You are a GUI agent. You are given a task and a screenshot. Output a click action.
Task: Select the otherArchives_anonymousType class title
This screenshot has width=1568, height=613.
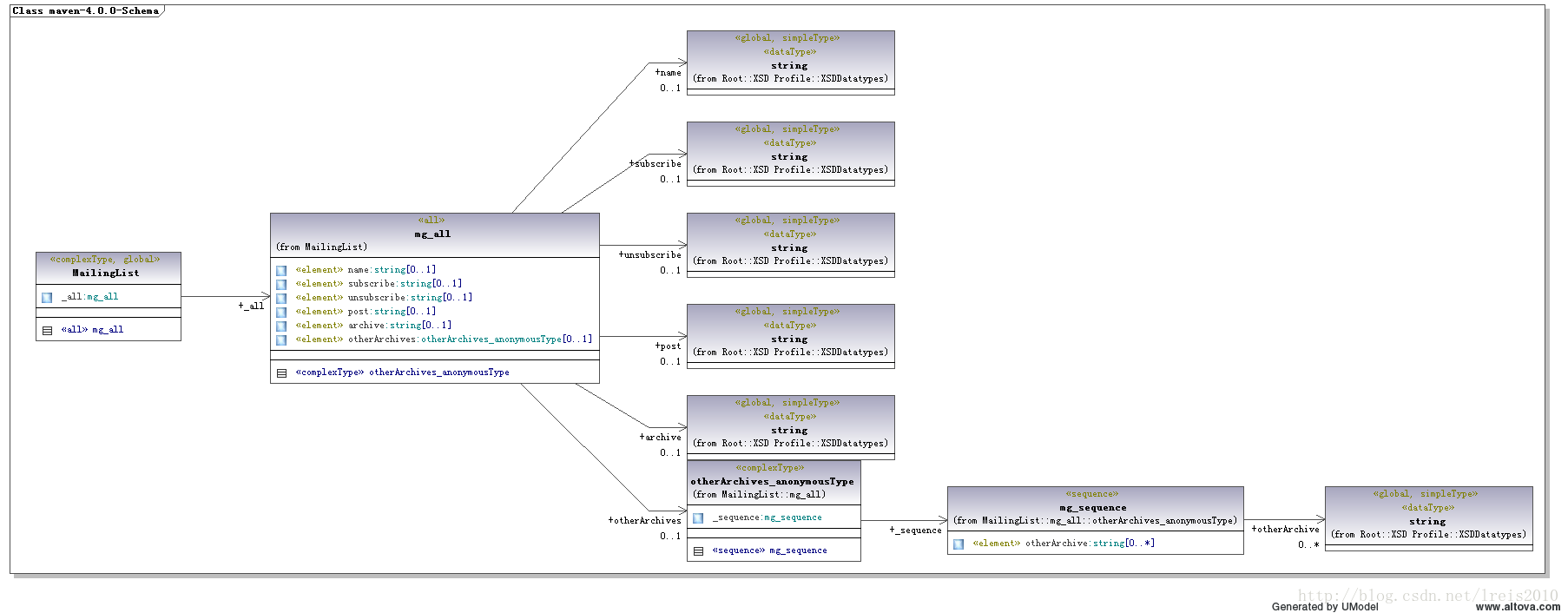coord(772,481)
